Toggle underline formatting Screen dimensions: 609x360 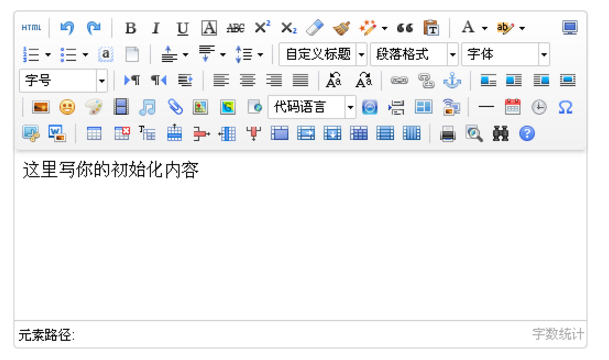182,28
